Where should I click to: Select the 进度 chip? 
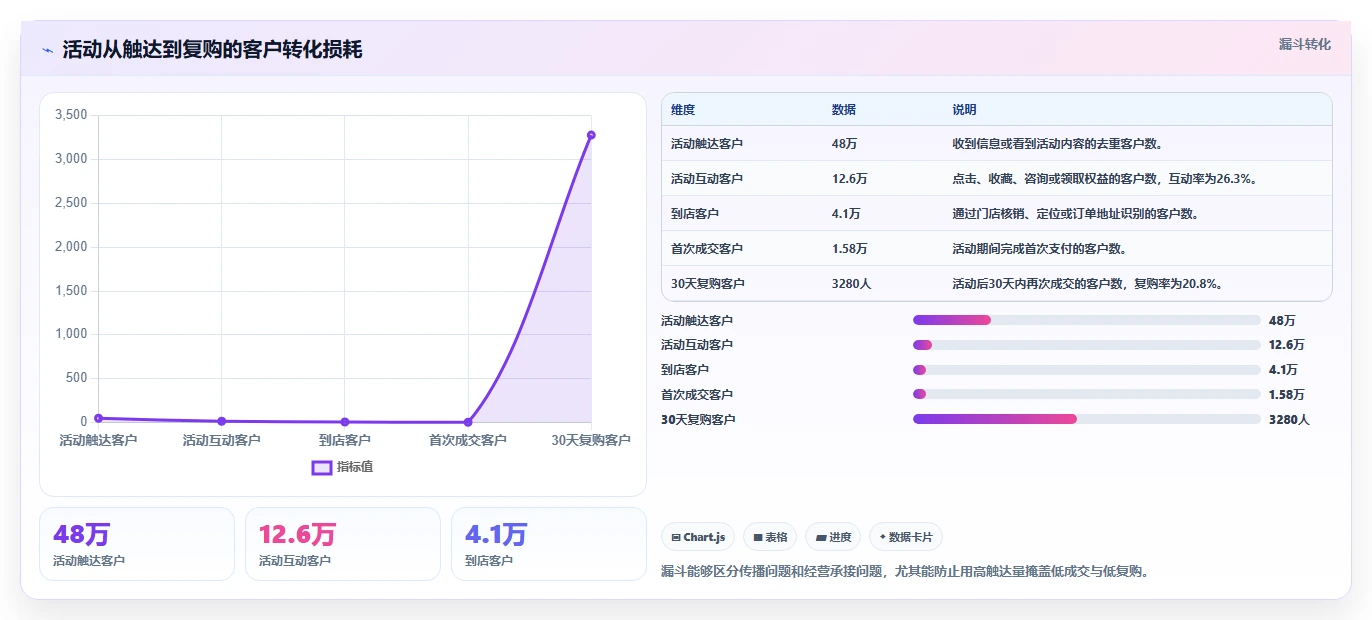click(x=833, y=537)
